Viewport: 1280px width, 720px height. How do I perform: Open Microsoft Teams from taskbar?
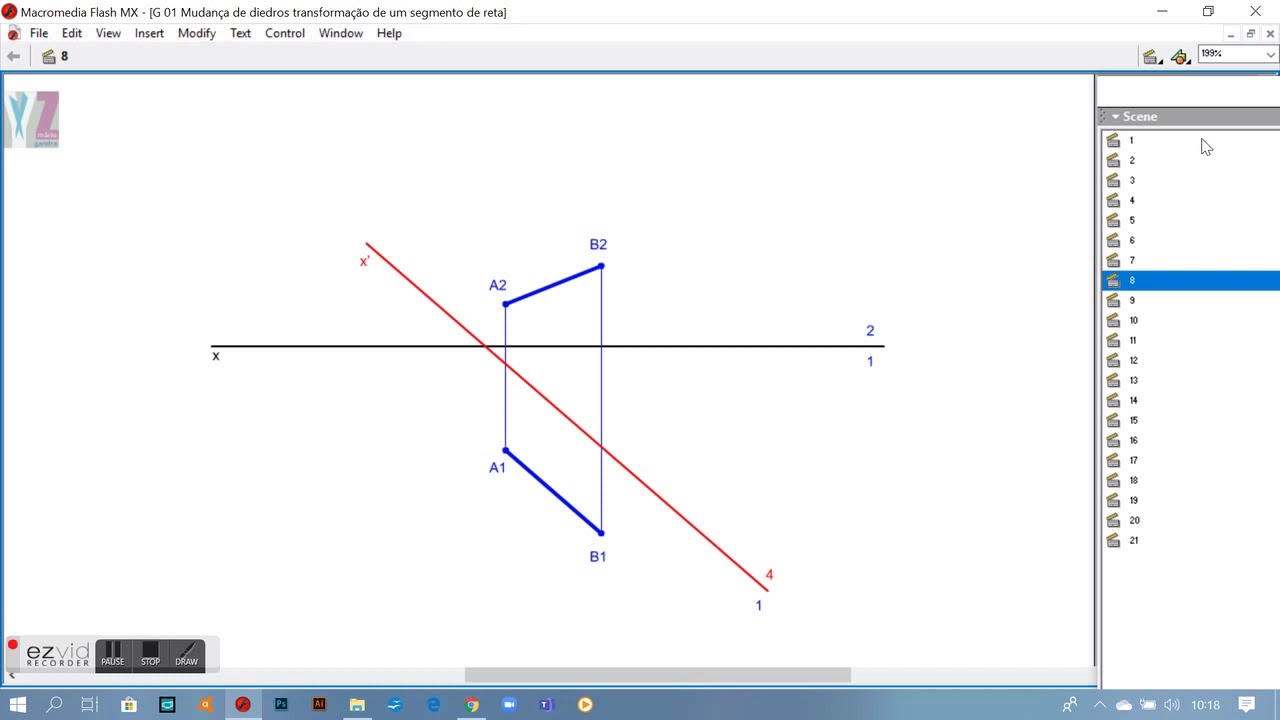coord(547,705)
